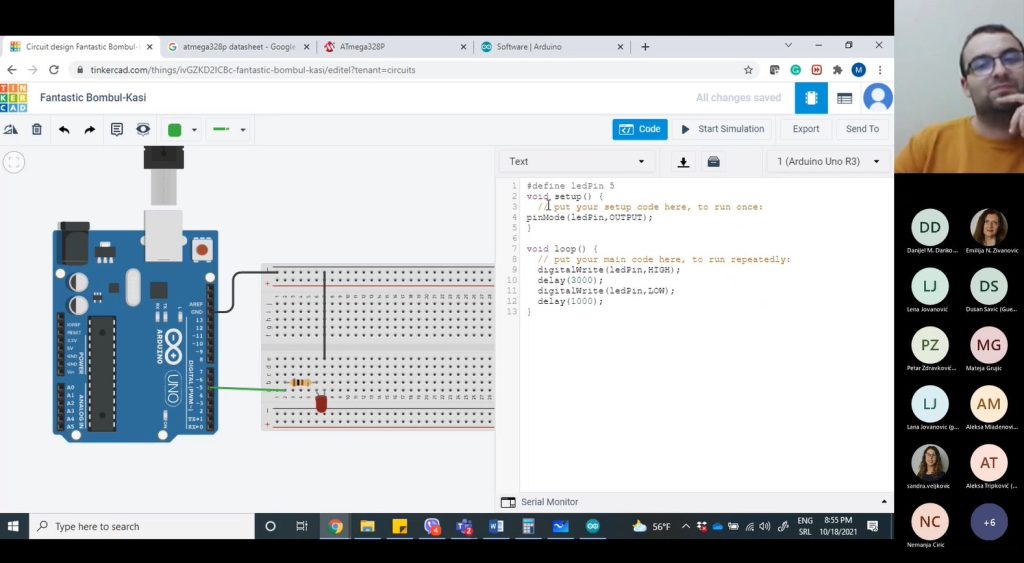Click the Export button
1024x563 pixels.
click(806, 129)
